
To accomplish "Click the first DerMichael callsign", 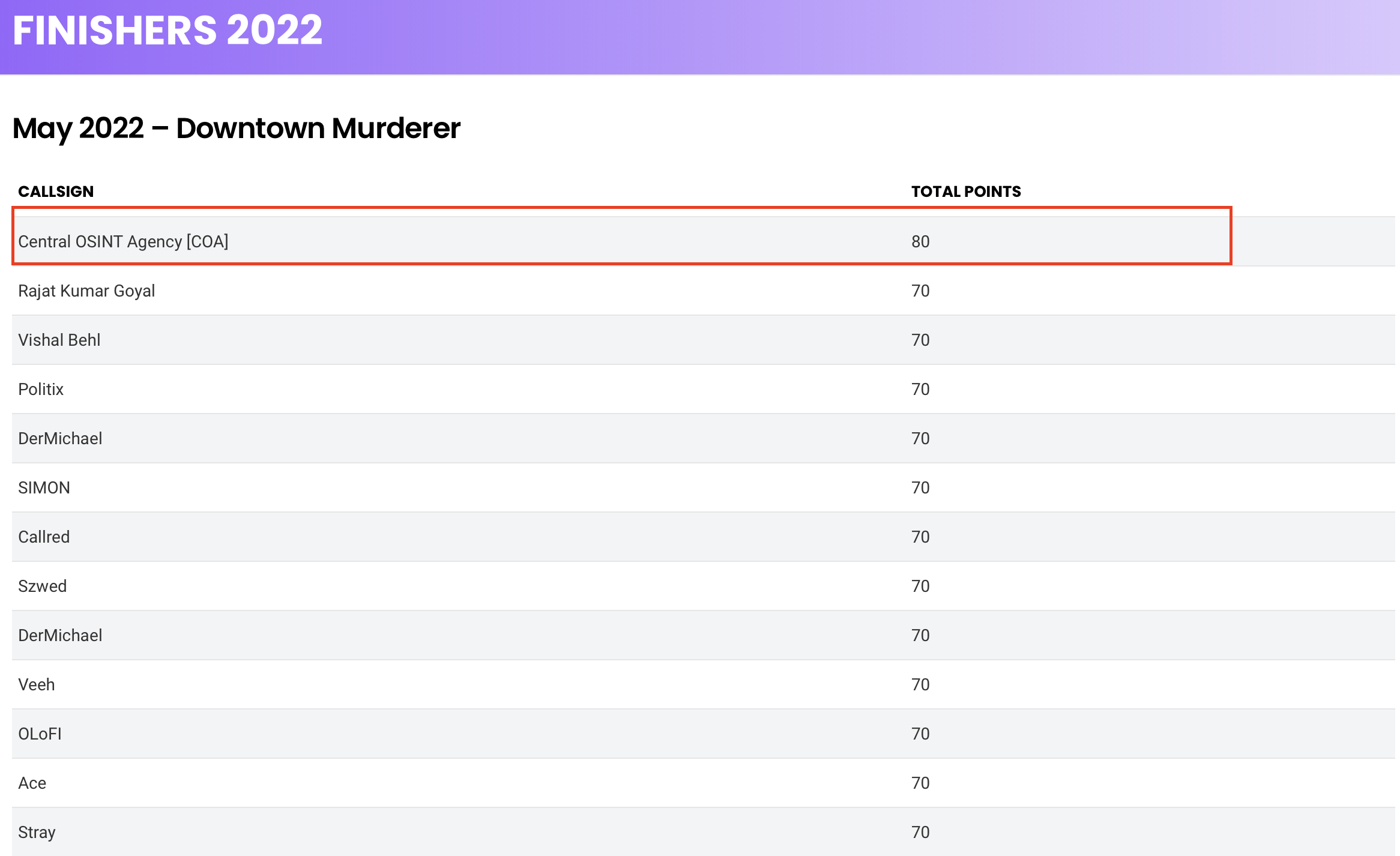I will click(60, 438).
